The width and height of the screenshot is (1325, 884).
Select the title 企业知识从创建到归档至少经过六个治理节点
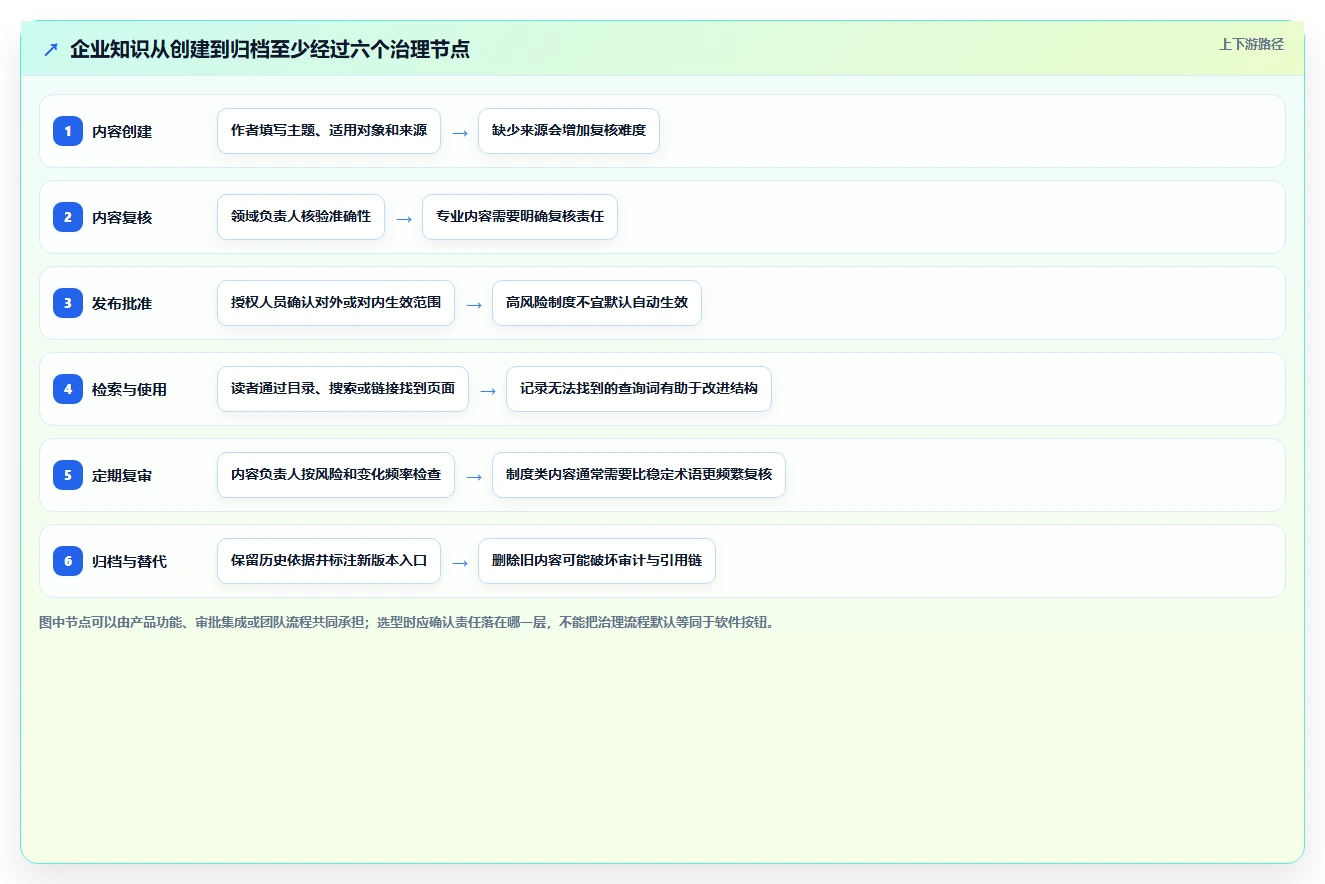270,49
